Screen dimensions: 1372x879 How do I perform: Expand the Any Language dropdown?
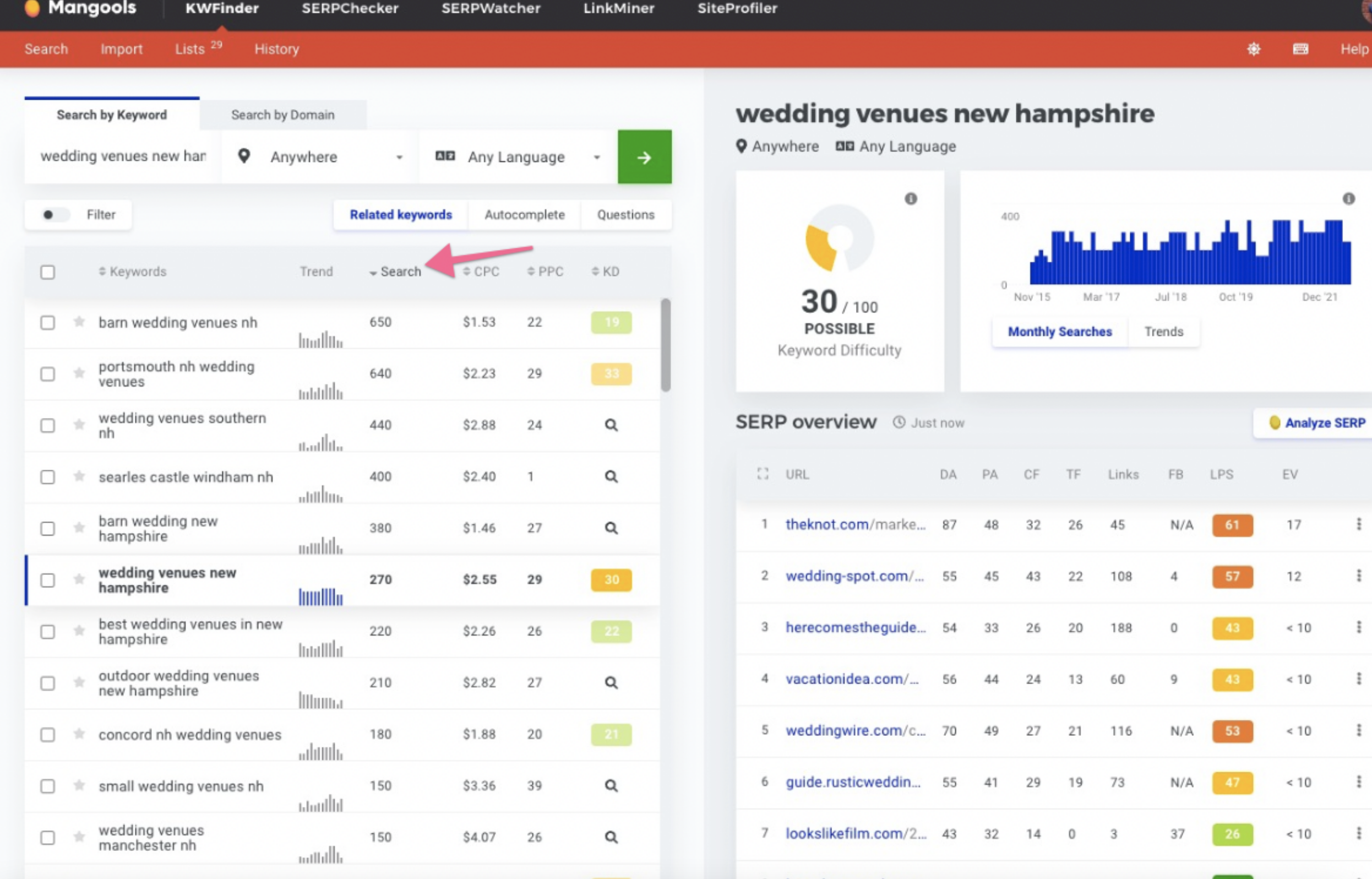pyautogui.click(x=518, y=157)
